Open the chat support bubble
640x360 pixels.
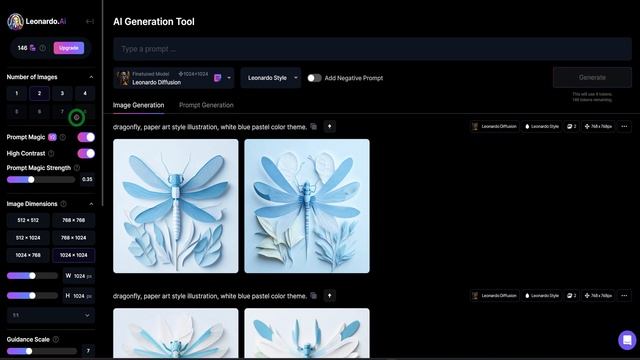click(627, 340)
